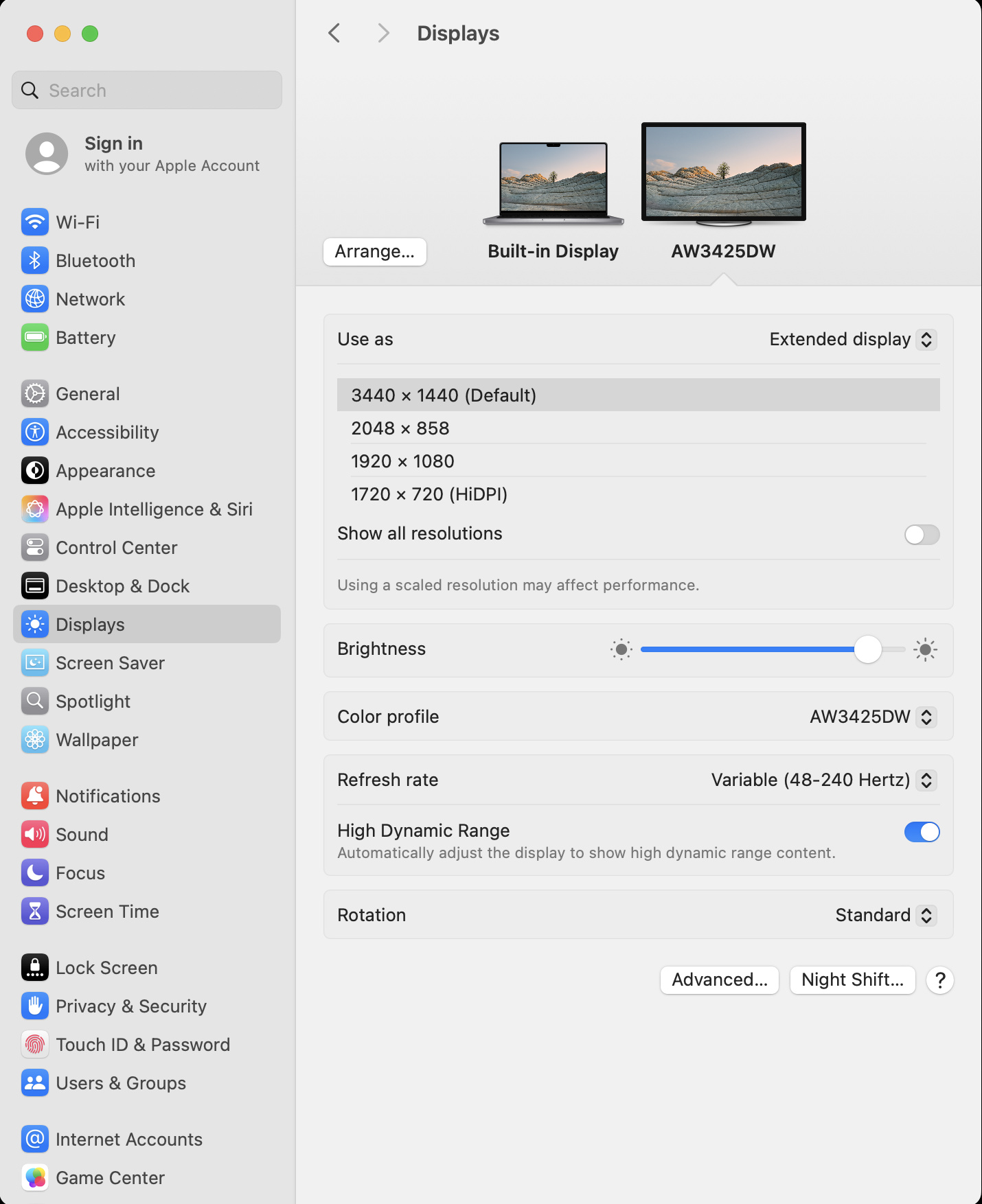
Task: Open the Focus moon icon
Action: pyautogui.click(x=35, y=872)
